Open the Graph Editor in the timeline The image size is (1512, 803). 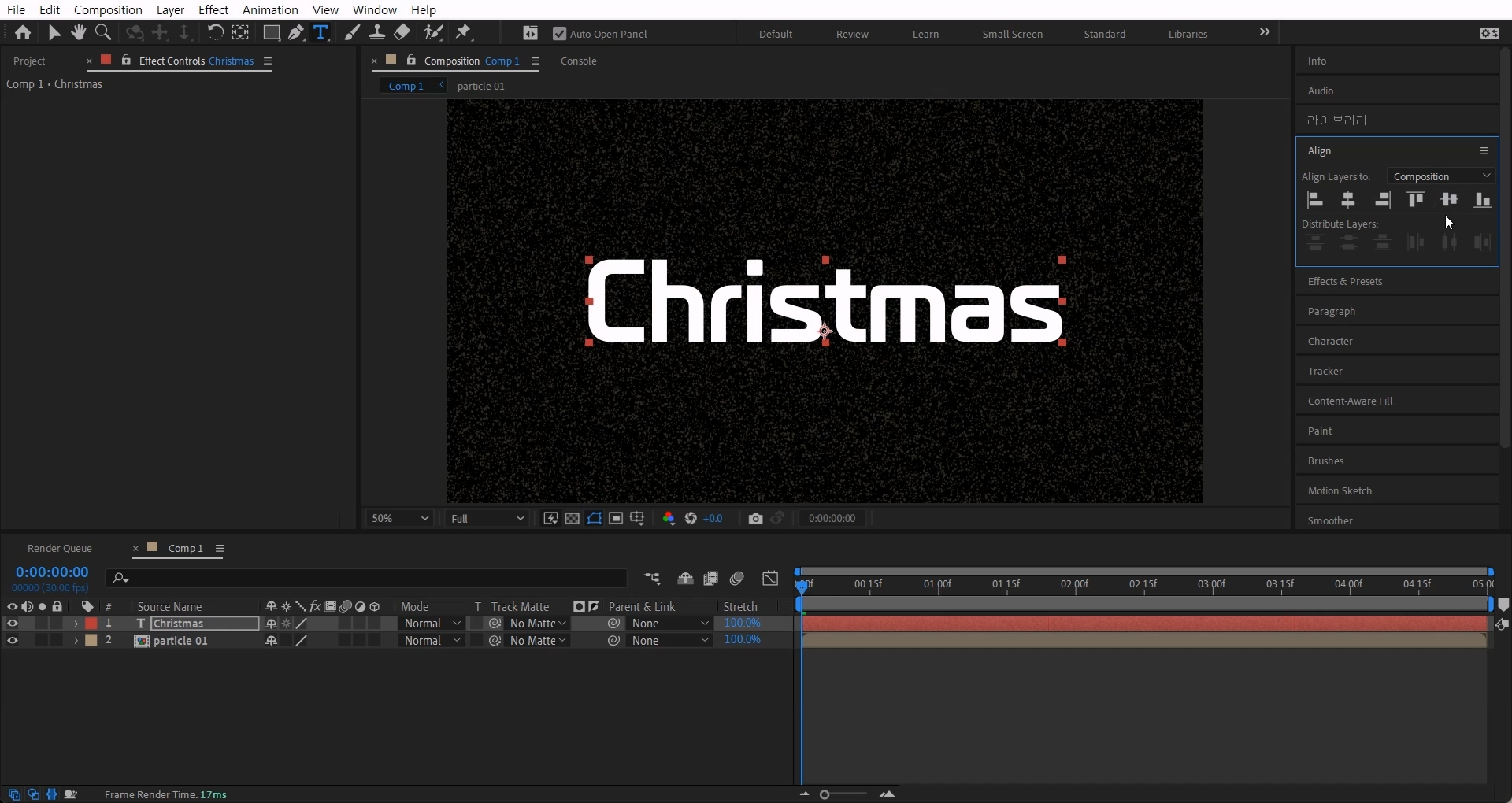[770, 579]
